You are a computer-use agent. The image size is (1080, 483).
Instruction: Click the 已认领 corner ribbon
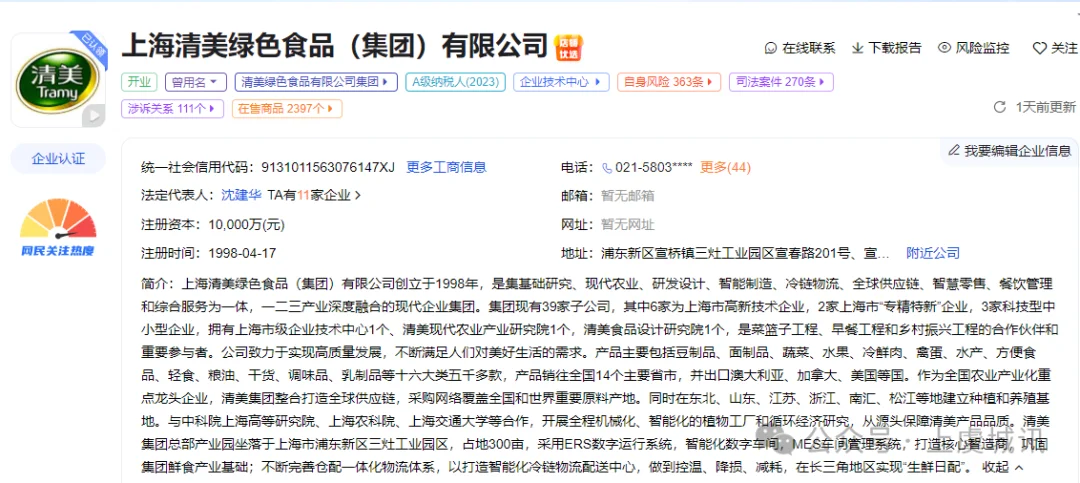tap(91, 48)
